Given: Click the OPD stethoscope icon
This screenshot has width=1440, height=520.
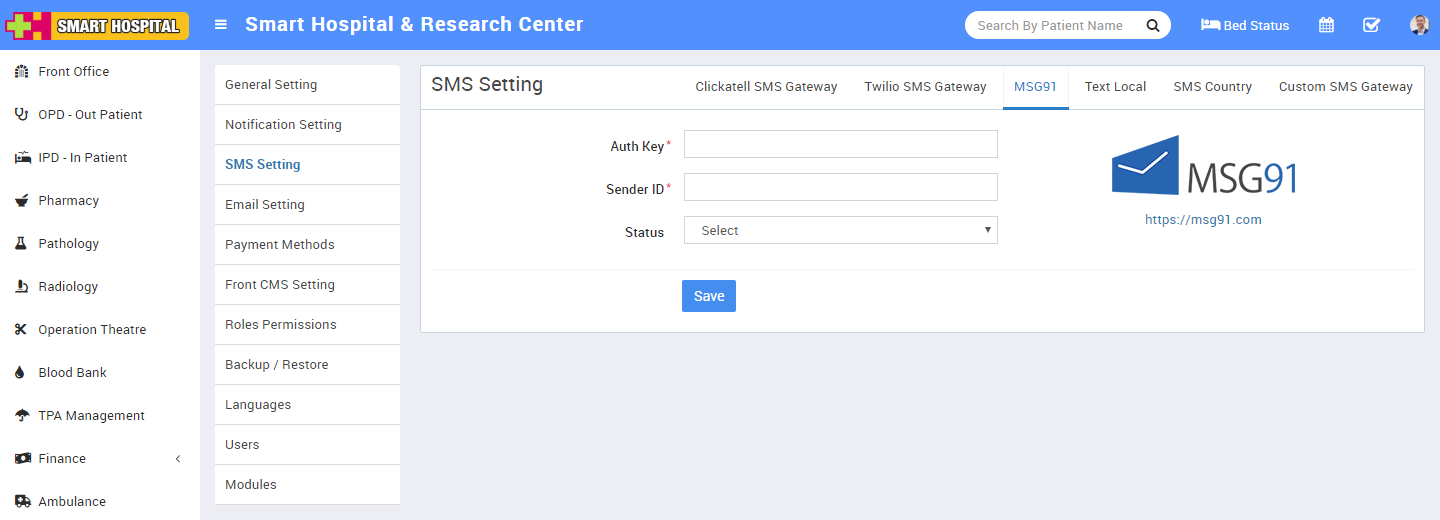Looking at the screenshot, I should pos(21,115).
